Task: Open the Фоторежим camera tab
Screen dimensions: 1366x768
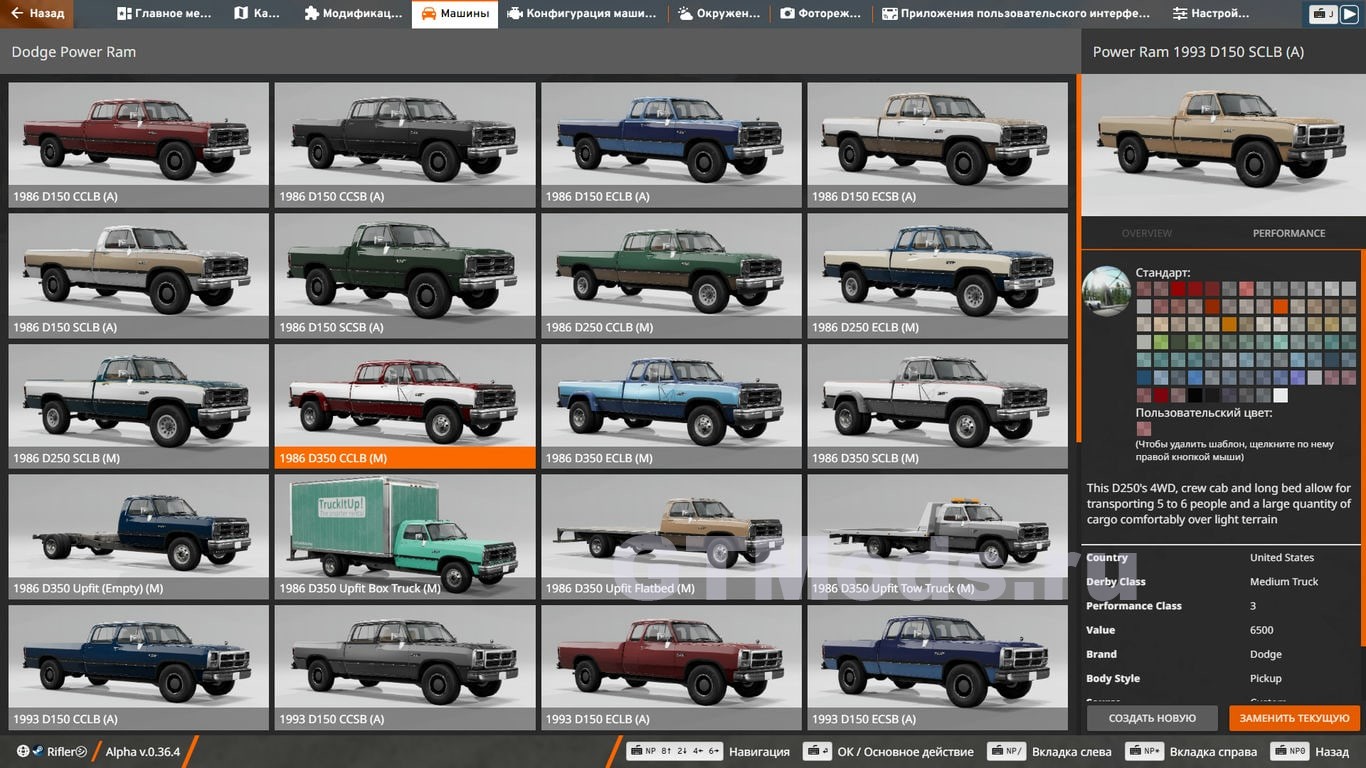Action: (x=822, y=14)
